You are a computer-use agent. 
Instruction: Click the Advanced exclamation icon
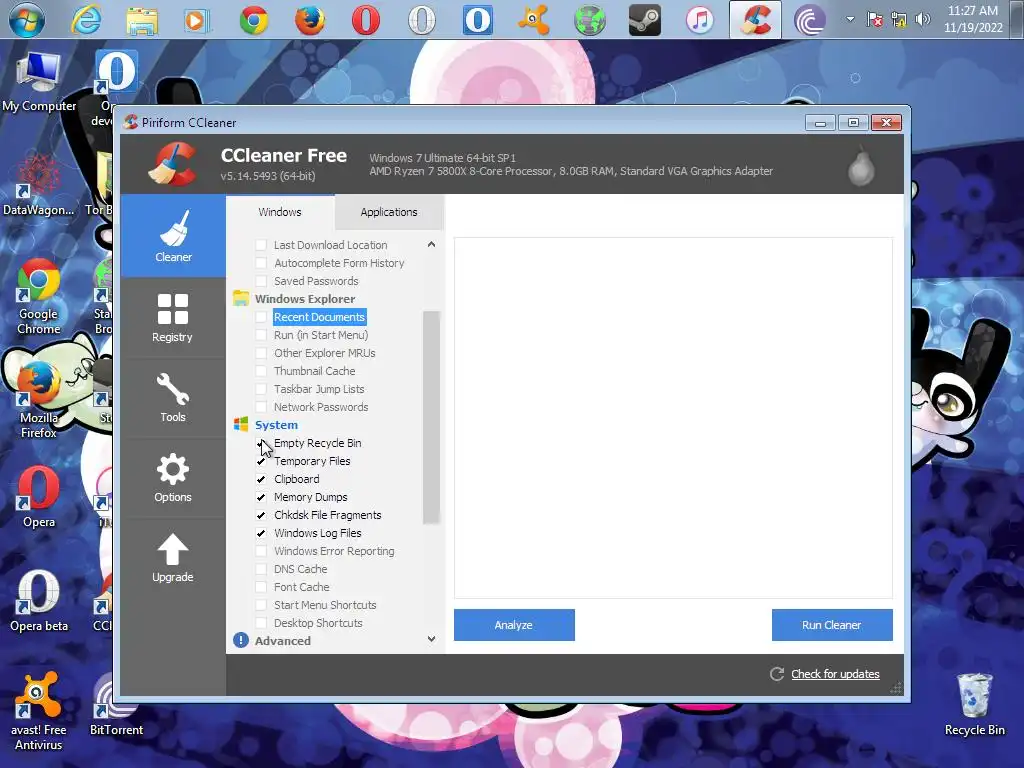pos(241,640)
